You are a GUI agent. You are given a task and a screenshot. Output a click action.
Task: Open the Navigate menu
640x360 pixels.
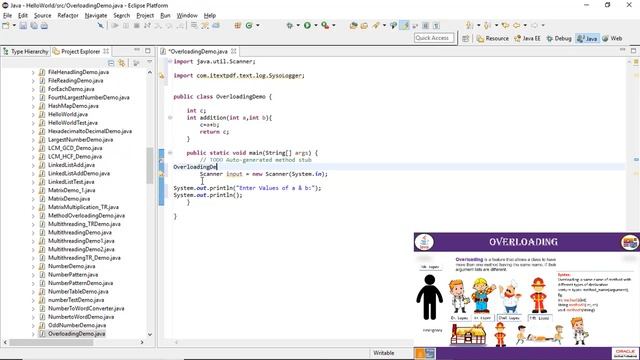pos(96,16)
